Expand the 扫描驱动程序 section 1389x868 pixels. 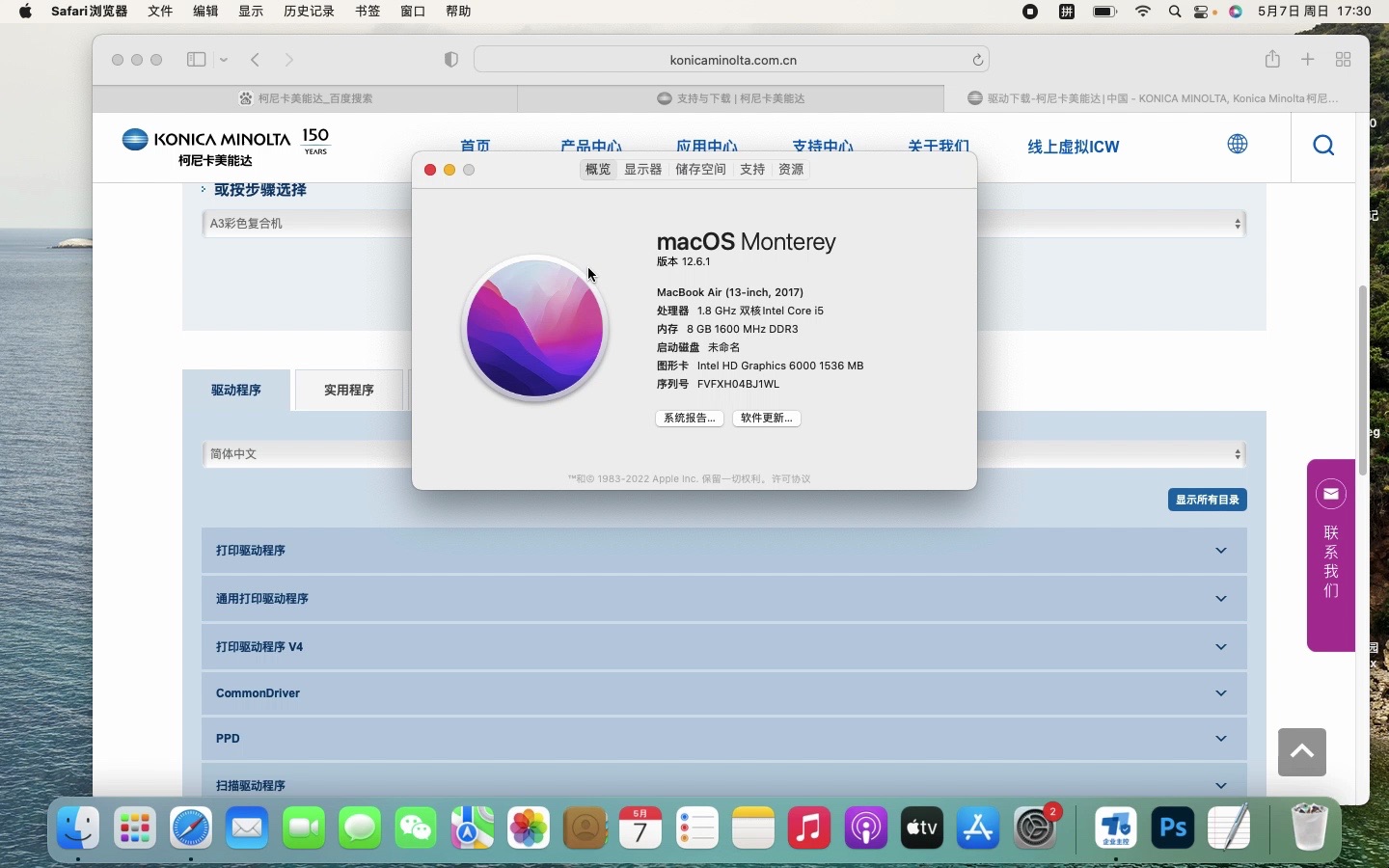click(x=723, y=783)
